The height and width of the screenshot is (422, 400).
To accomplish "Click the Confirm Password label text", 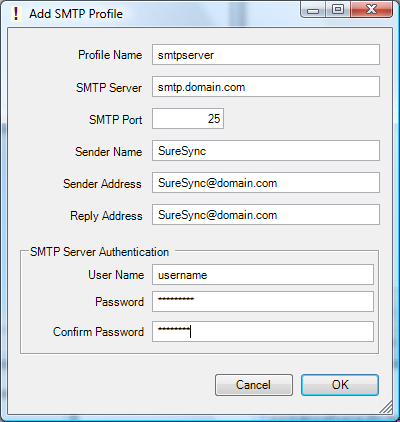I will pos(98,332).
